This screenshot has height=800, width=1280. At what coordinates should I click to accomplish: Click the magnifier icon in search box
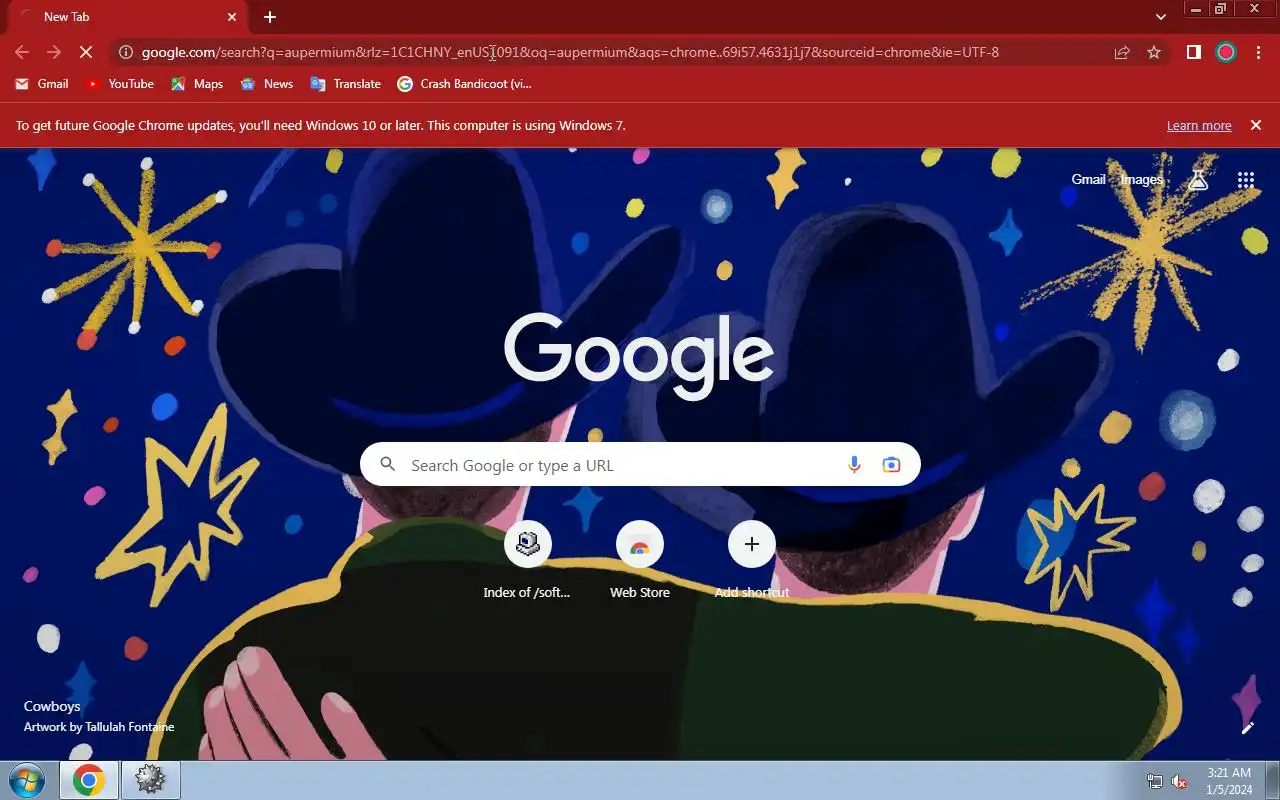(x=388, y=464)
